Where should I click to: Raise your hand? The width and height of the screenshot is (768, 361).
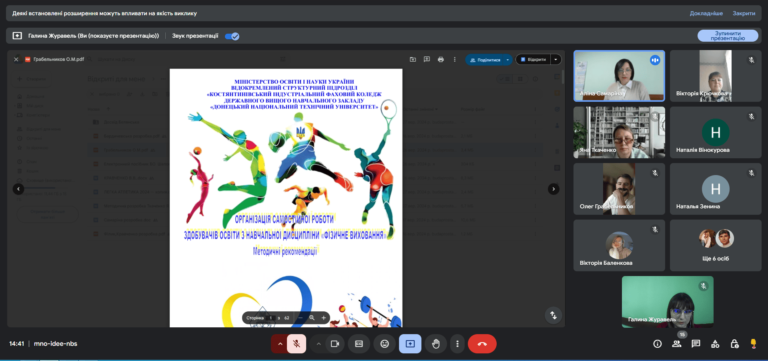[x=435, y=344]
